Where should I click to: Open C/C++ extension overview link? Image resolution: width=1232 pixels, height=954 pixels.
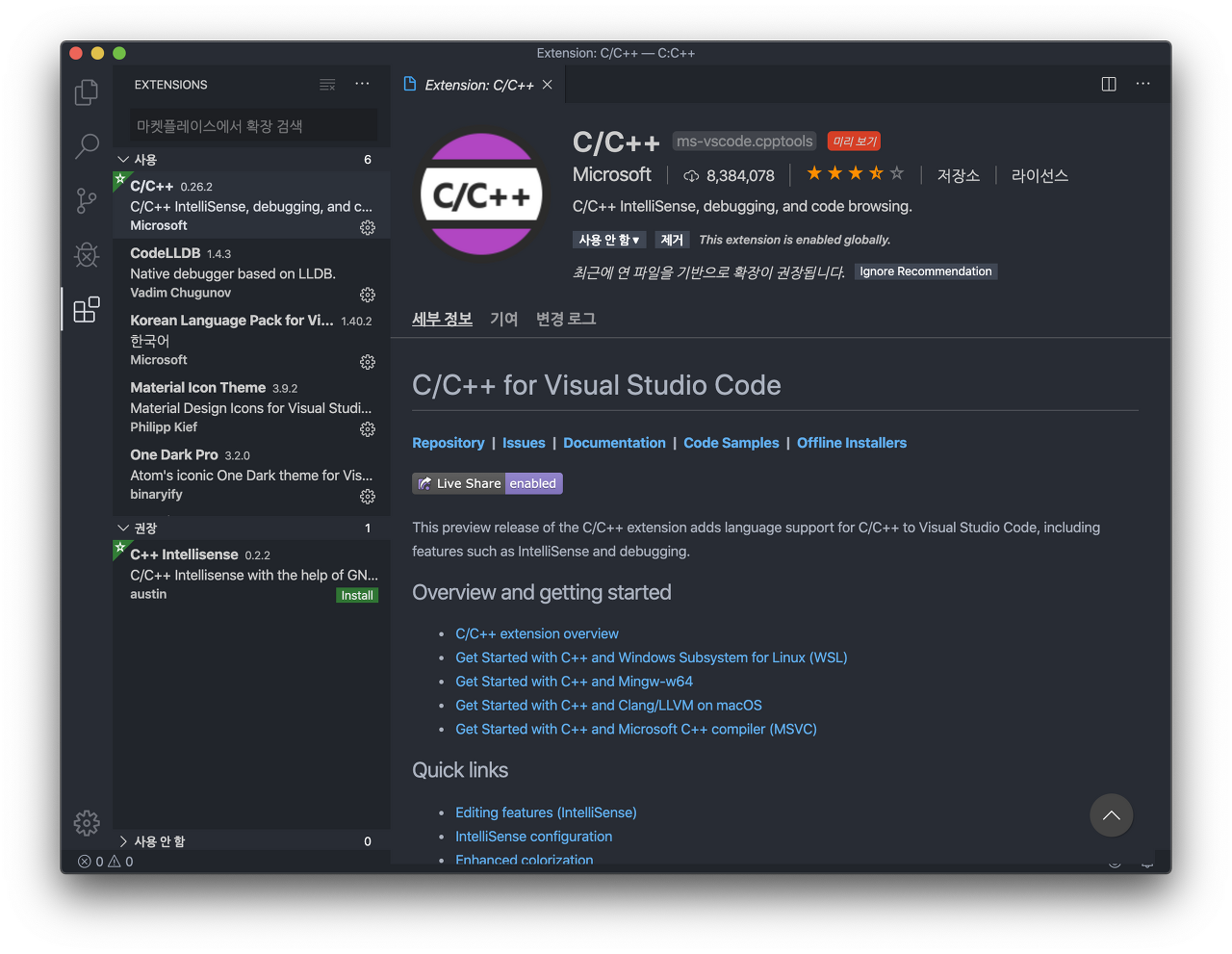pyautogui.click(x=537, y=633)
